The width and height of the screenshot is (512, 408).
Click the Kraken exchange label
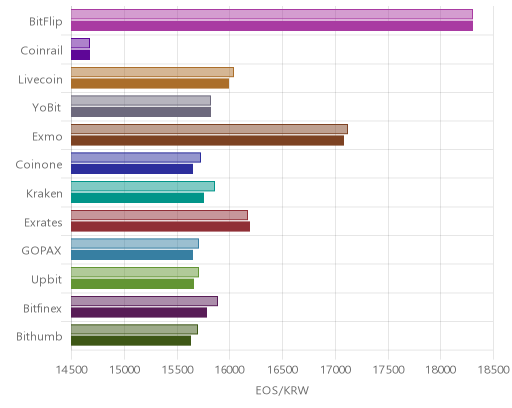[44, 193]
